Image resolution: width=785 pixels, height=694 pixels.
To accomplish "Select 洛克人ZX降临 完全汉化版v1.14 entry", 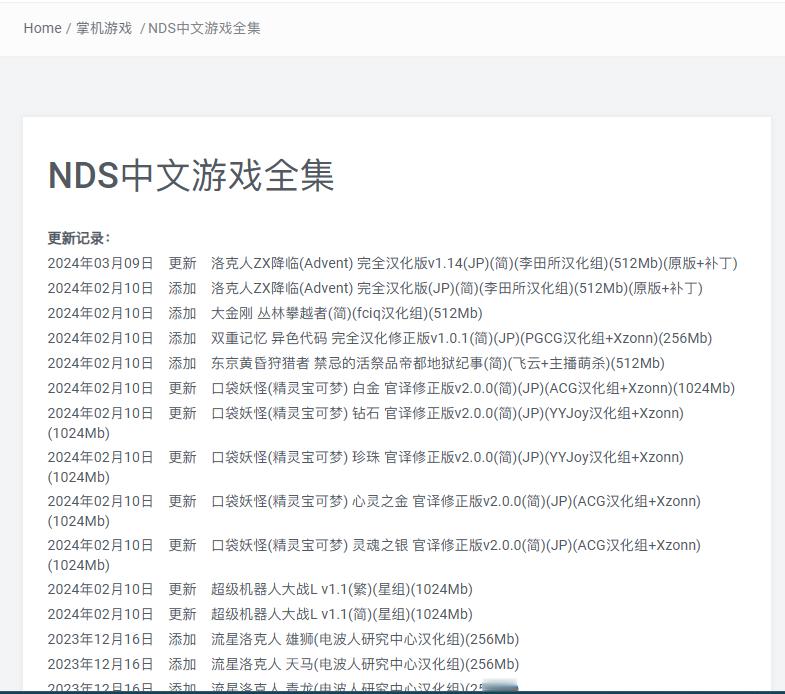I will (x=474, y=263).
